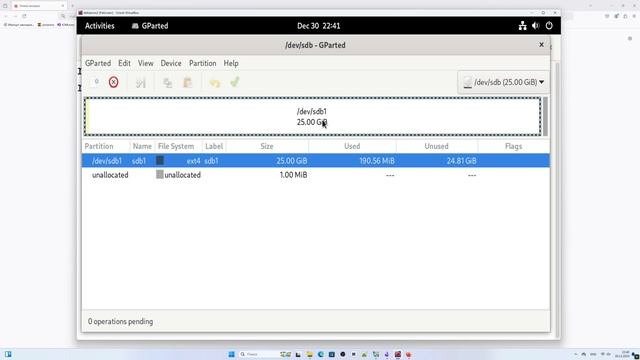640x360 pixels.
Task: Click the Size column header
Action: pos(267,146)
